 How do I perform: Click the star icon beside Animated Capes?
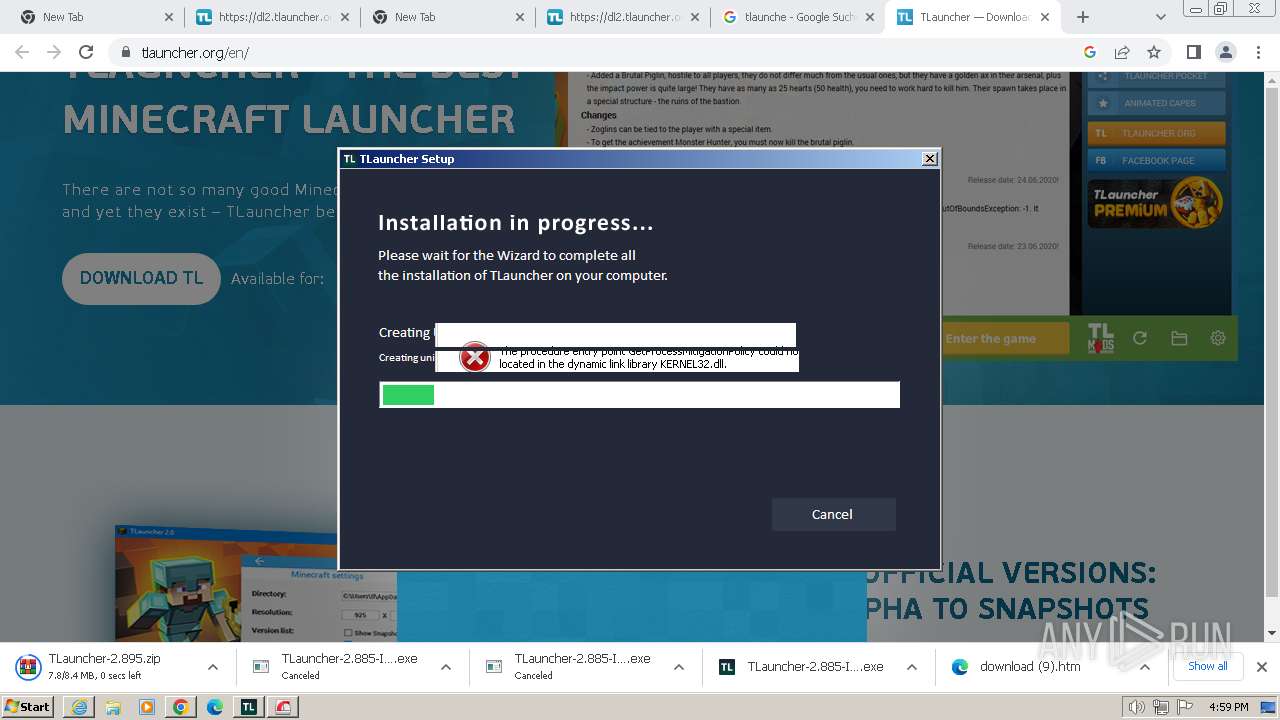(1102, 103)
